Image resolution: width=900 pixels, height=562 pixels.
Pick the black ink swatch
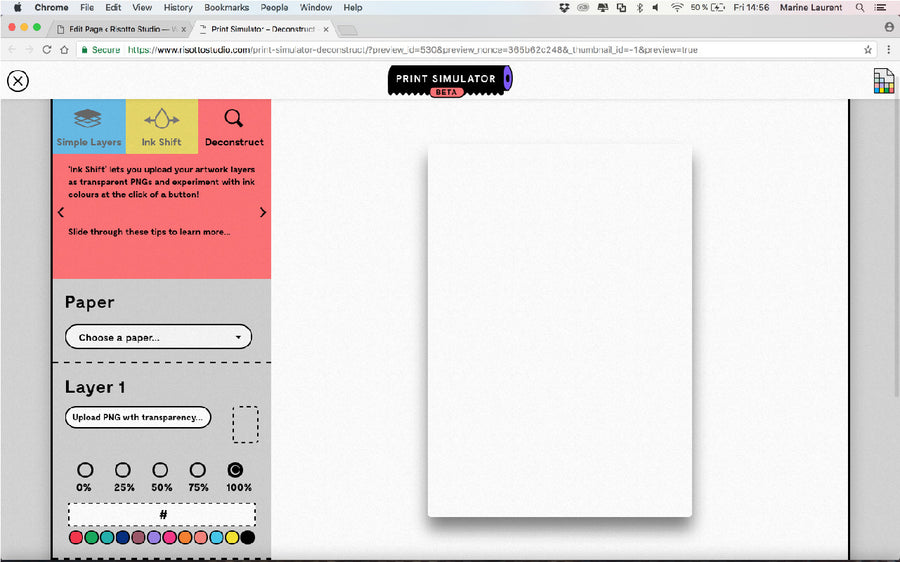tap(247, 537)
